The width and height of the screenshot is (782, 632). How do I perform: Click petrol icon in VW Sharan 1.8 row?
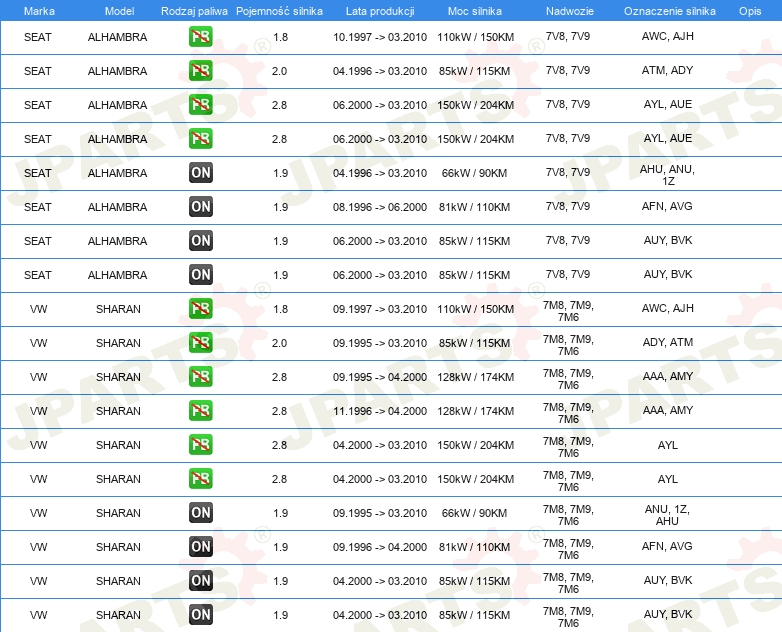tap(200, 309)
